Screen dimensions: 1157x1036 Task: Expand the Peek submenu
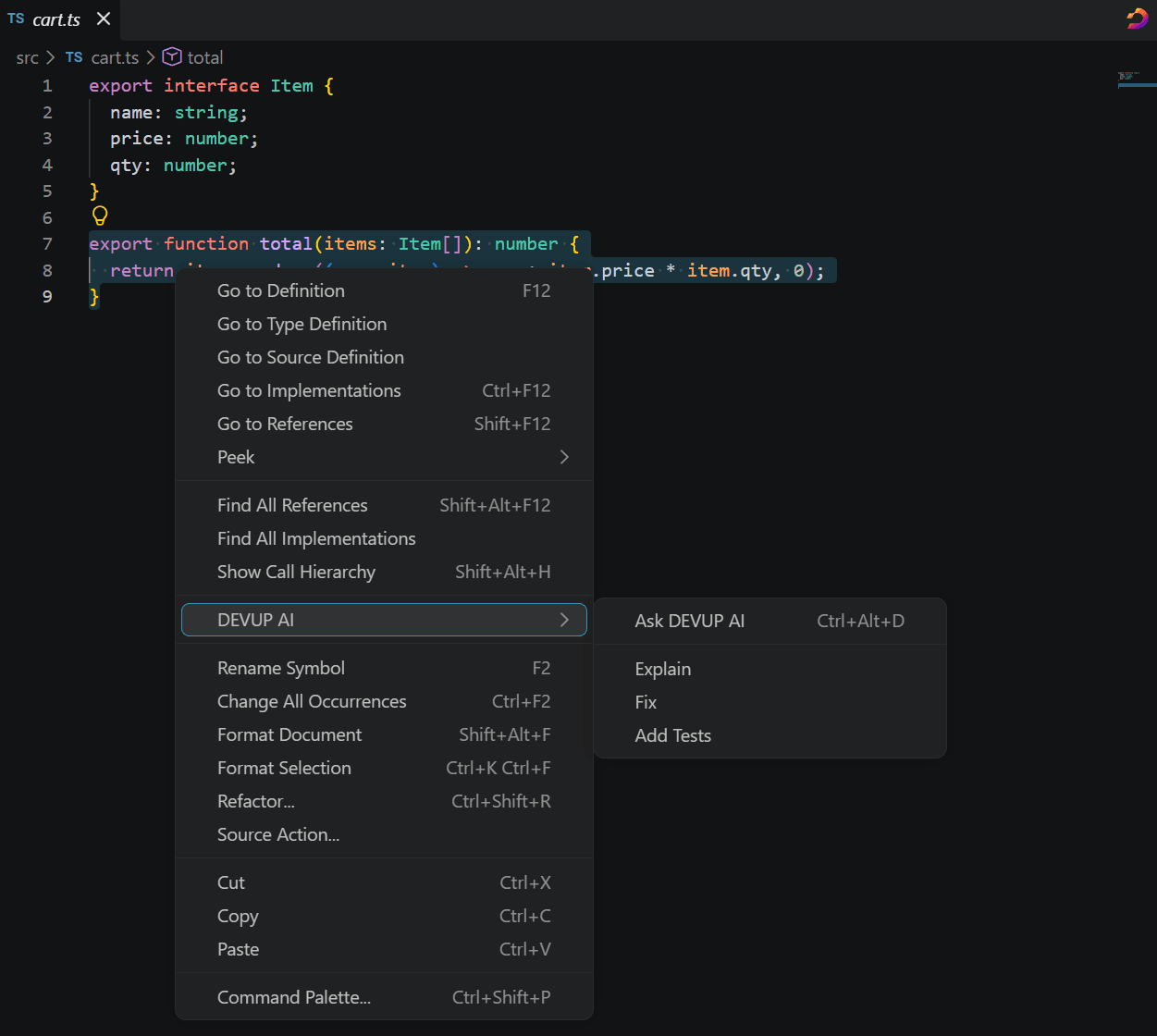point(384,457)
